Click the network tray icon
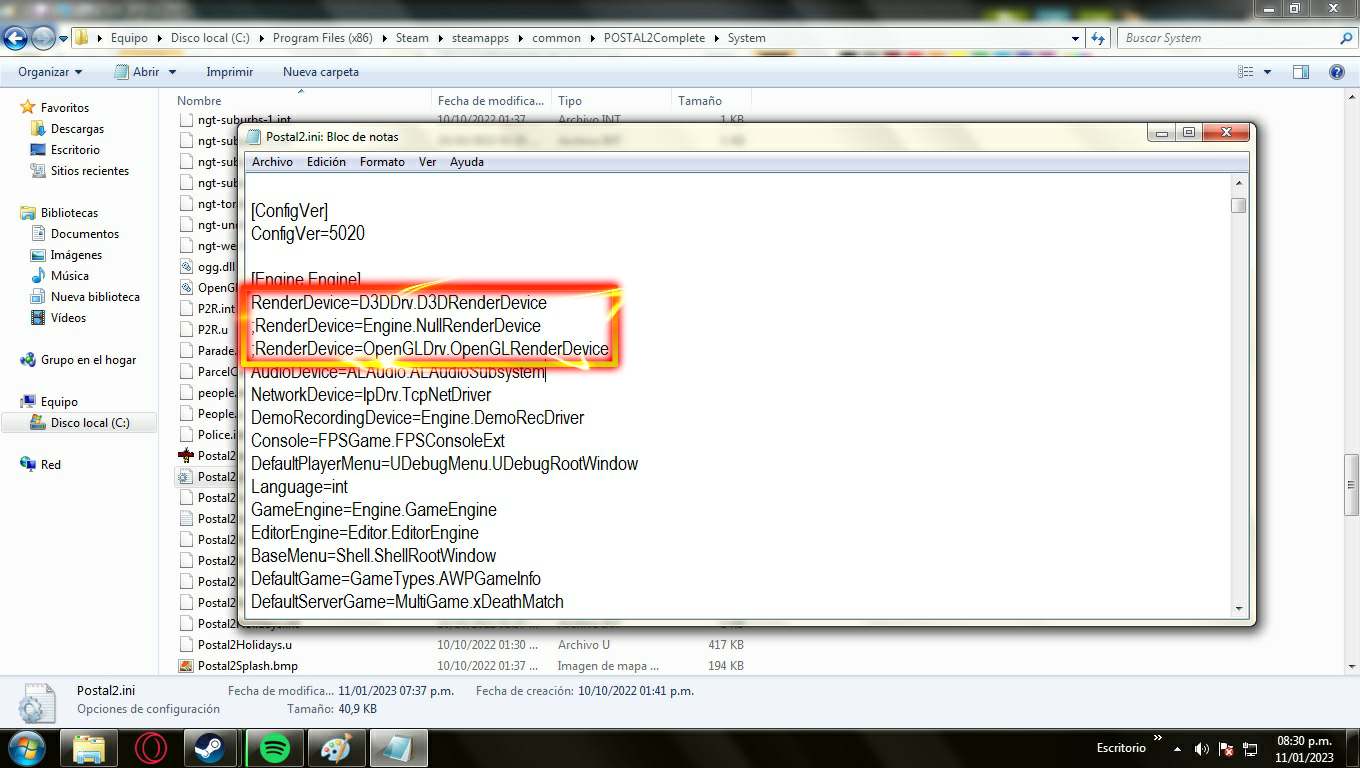This screenshot has width=1360, height=768. pos(1250,749)
